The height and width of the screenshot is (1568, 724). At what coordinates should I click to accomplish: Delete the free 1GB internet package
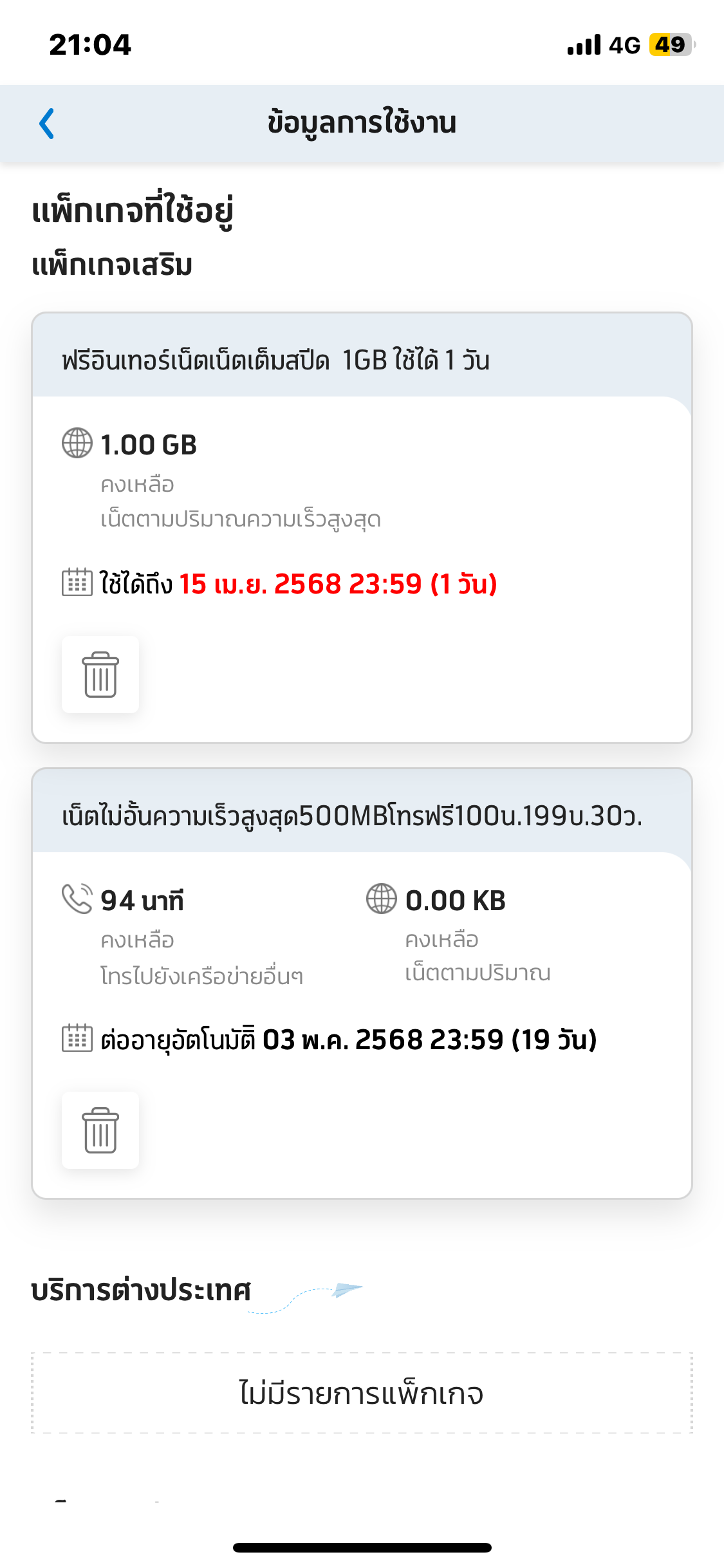click(100, 675)
